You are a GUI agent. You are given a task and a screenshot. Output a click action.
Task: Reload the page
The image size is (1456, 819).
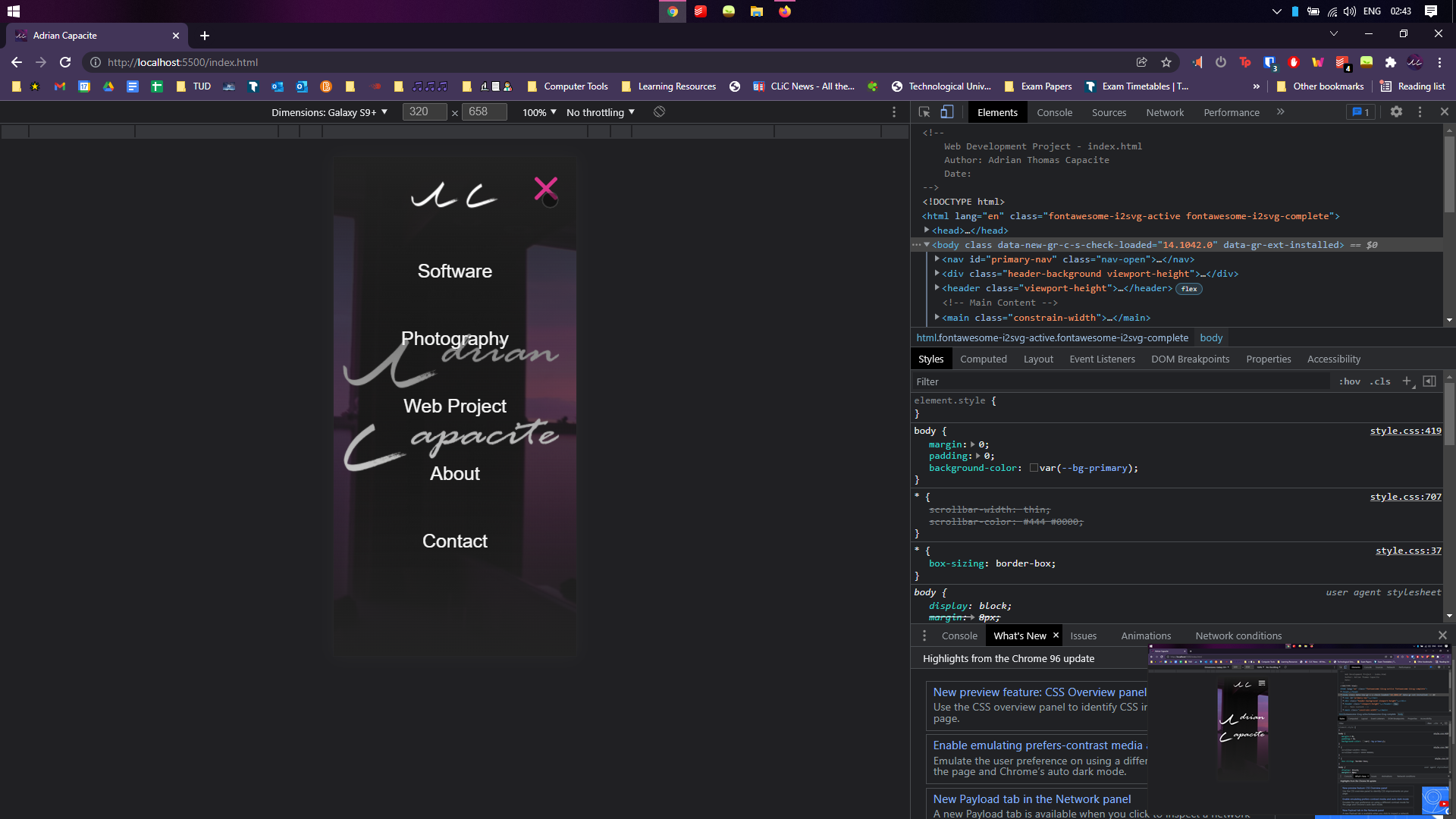point(65,62)
